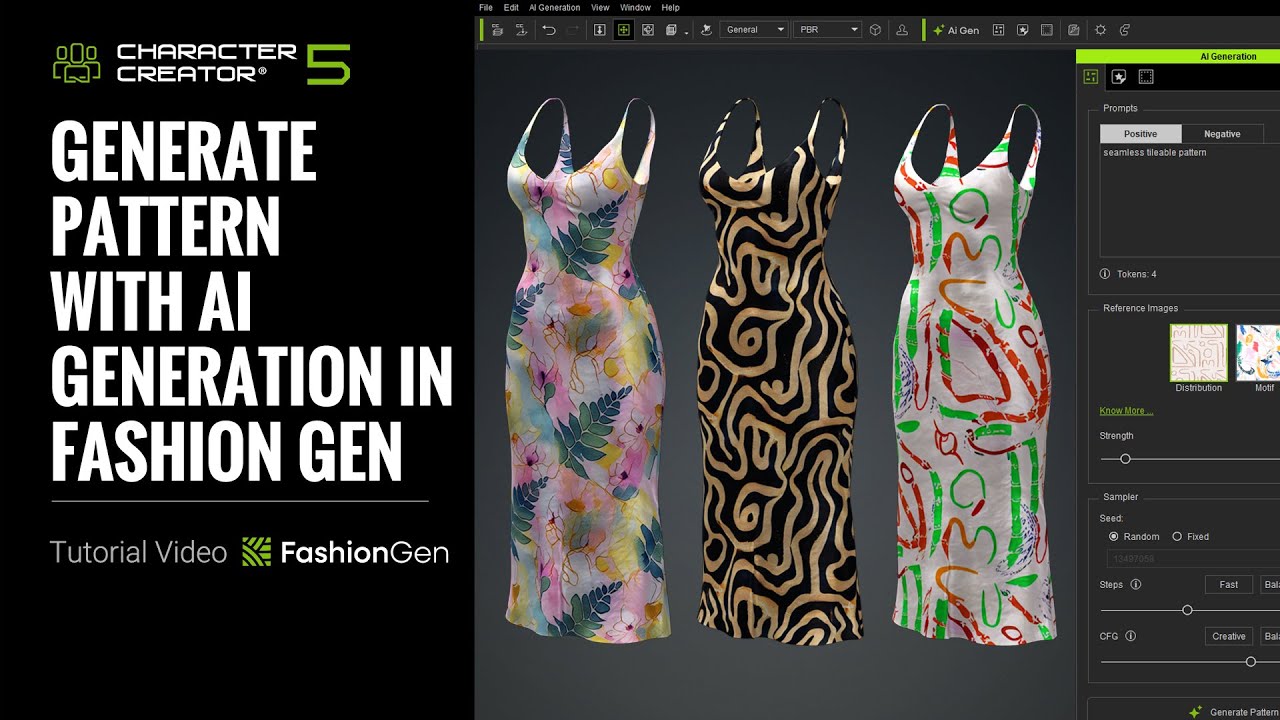
Task: Select the green-highlighted move gizmo icon
Action: tap(624, 30)
